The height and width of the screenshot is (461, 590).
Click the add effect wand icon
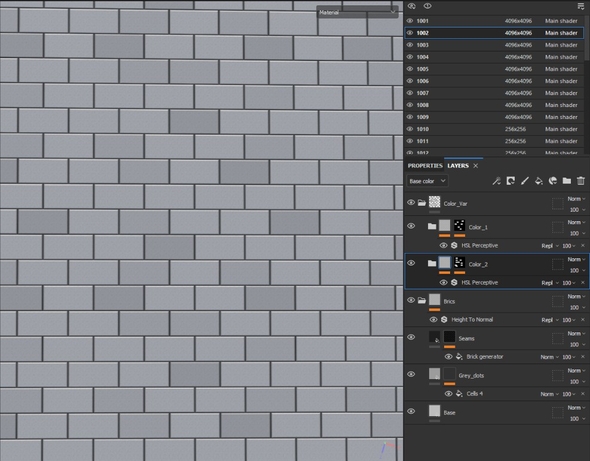(x=496, y=181)
